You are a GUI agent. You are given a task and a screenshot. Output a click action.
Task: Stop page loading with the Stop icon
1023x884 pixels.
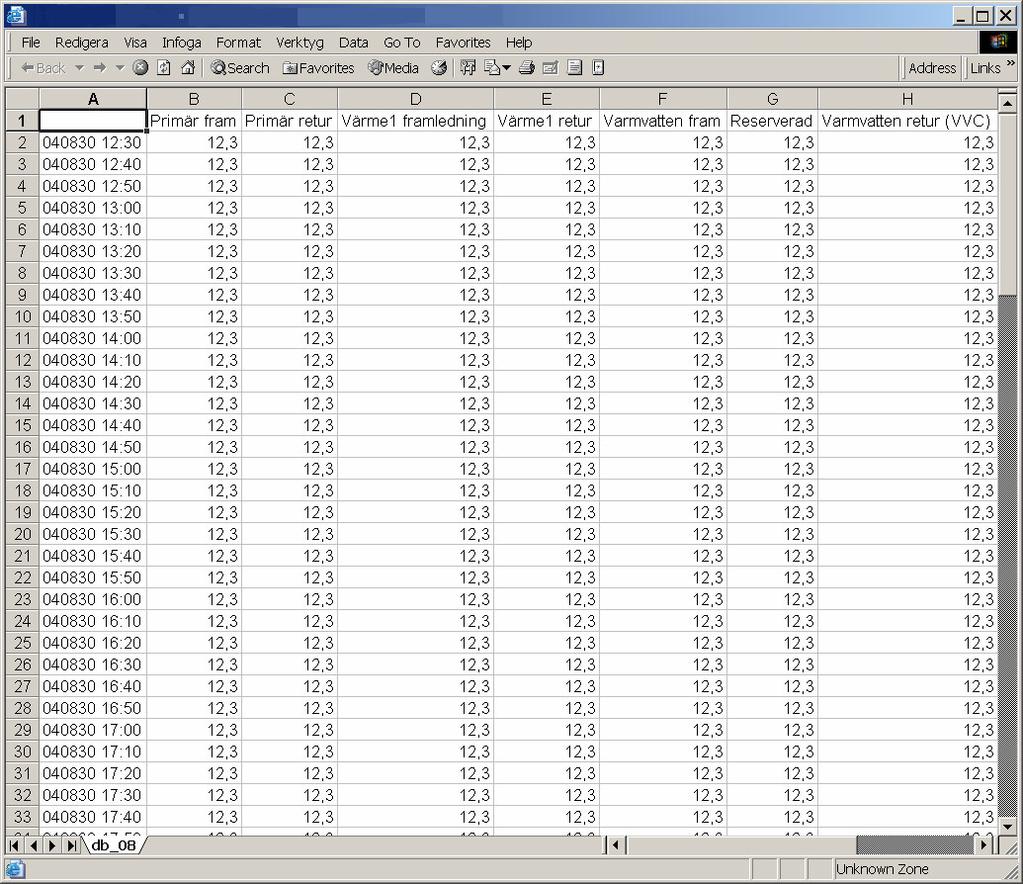[x=140, y=68]
